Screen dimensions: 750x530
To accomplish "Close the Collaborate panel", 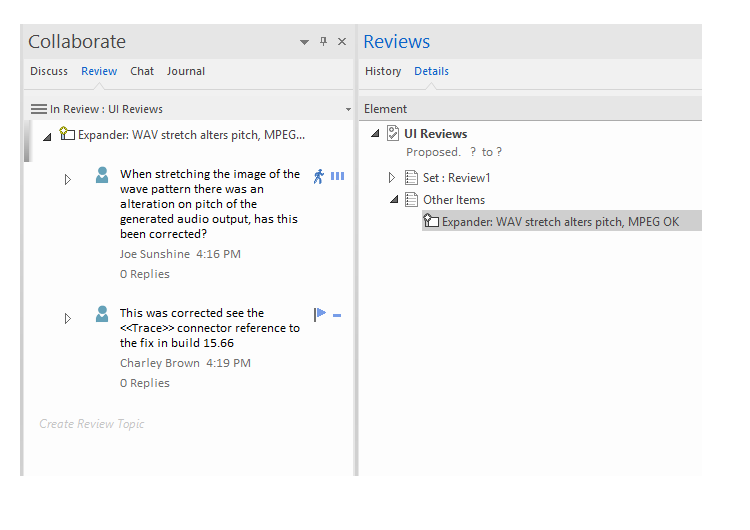I will coord(342,42).
